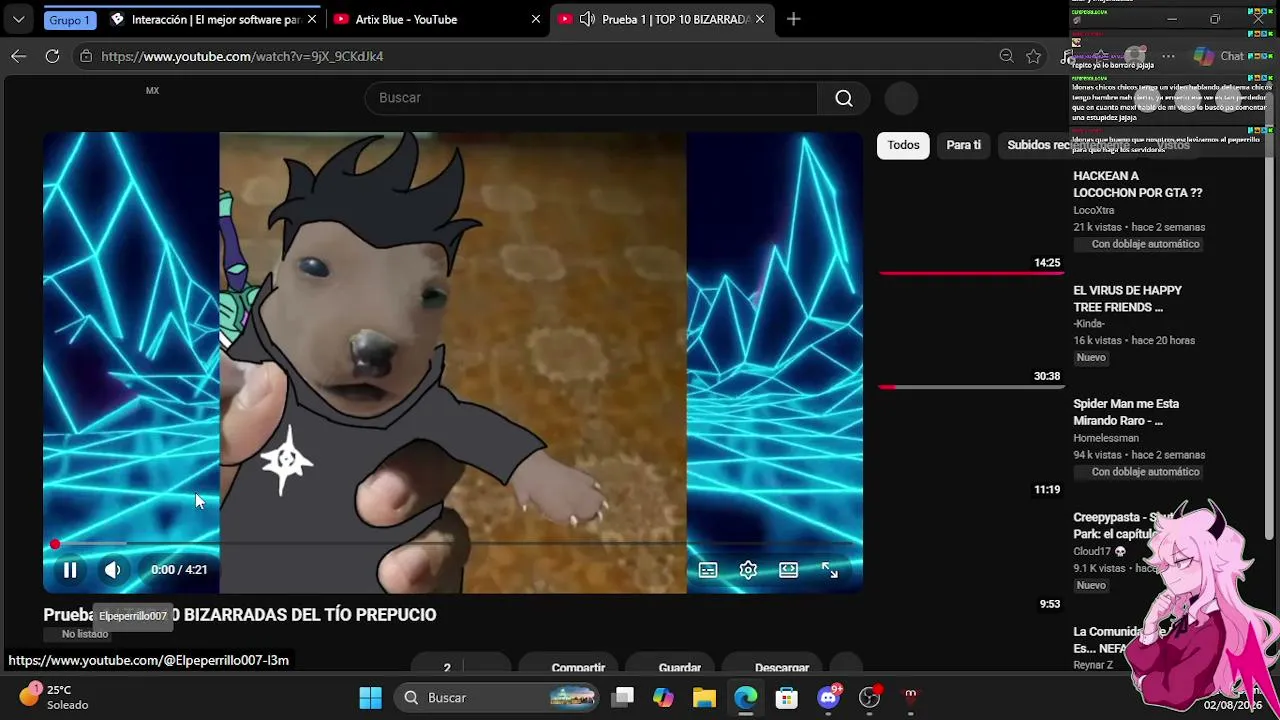1280x720 pixels.
Task: Open Discord from the taskbar
Action: coord(828,698)
